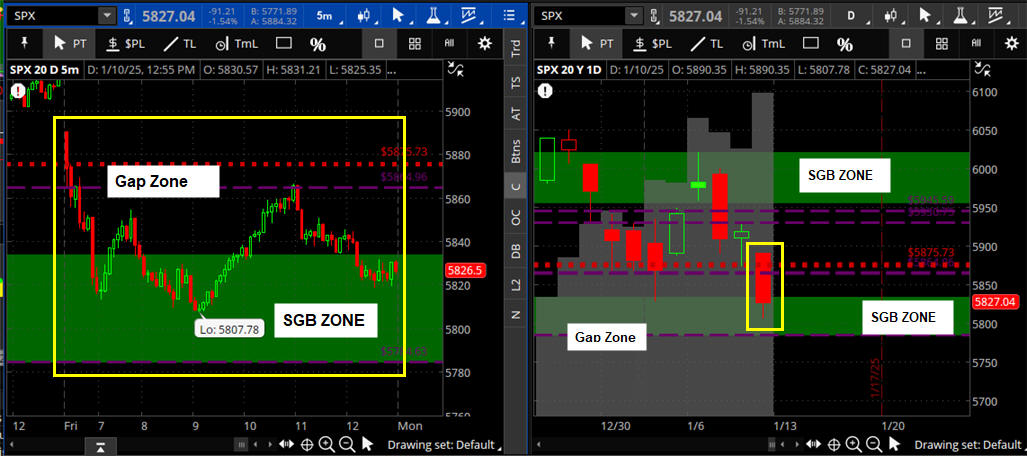
Task: Zoom in on the left chart
Action: (326, 445)
